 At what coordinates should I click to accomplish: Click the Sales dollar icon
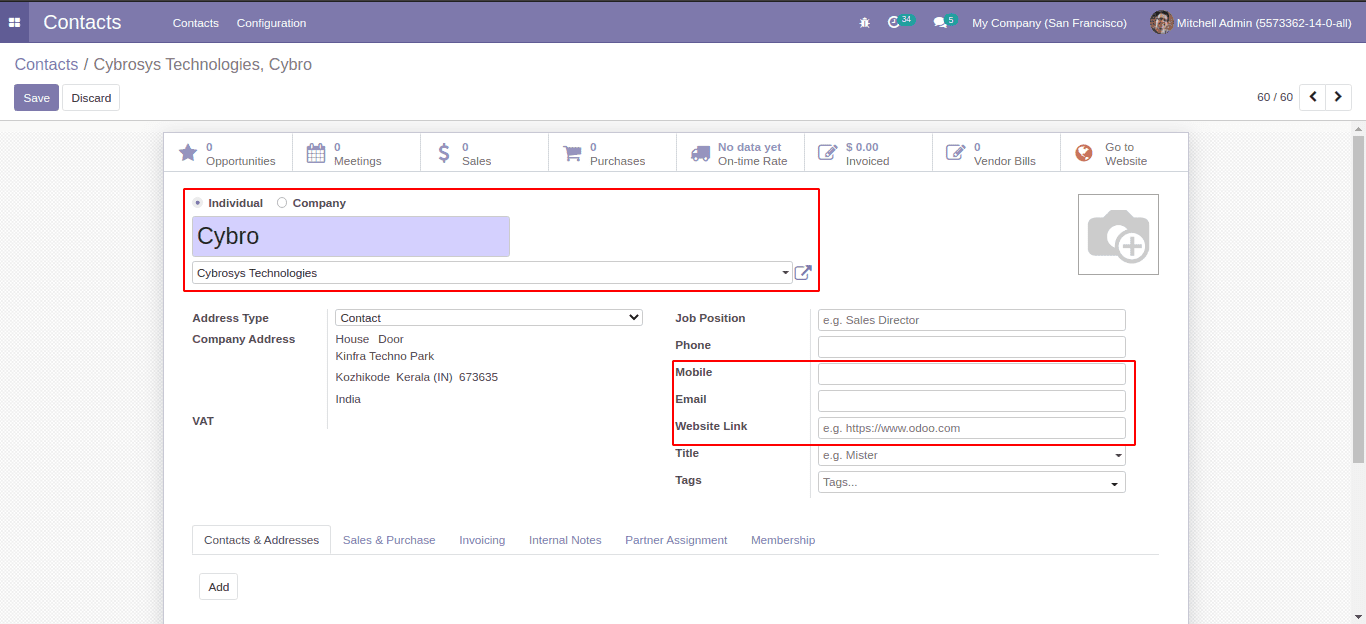click(444, 153)
